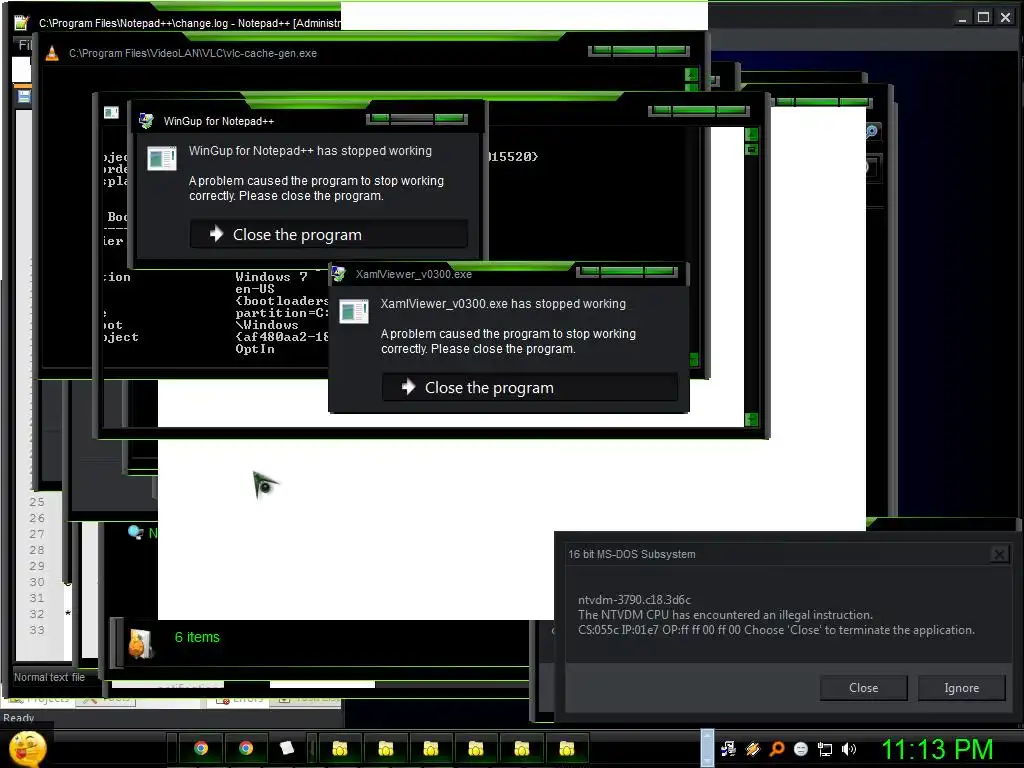Click Close in the 16 bit MS-DOS Subsystem dialog
Viewport: 1024px width, 768px height.
tap(863, 688)
